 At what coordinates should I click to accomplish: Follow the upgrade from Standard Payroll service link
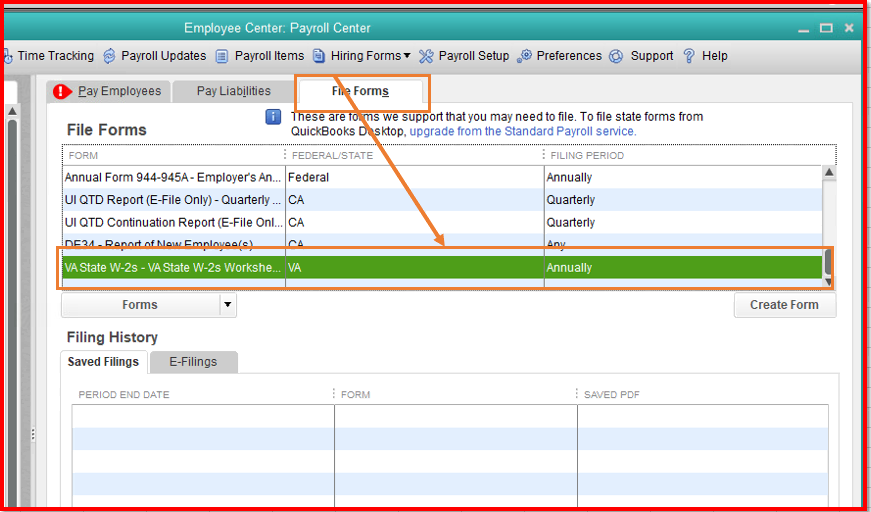(x=523, y=132)
